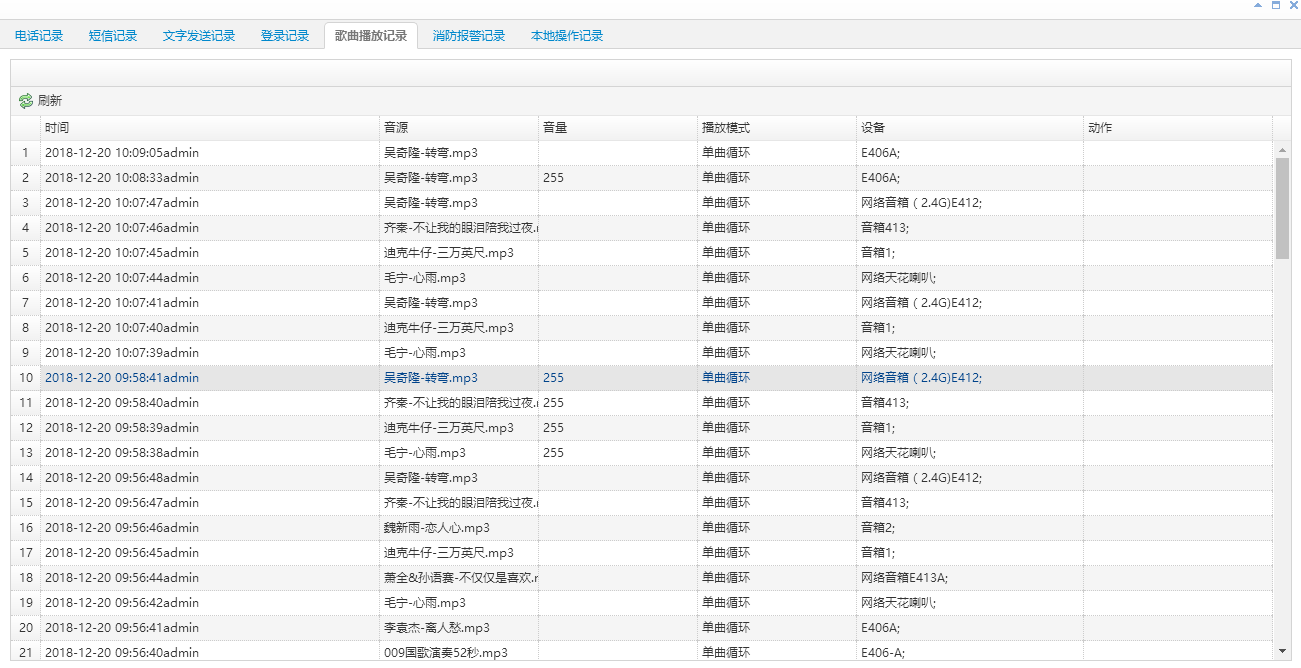Click the pin/collapse arrow icon at top right
This screenshot has width=1301, height=668.
coord(1257,6)
